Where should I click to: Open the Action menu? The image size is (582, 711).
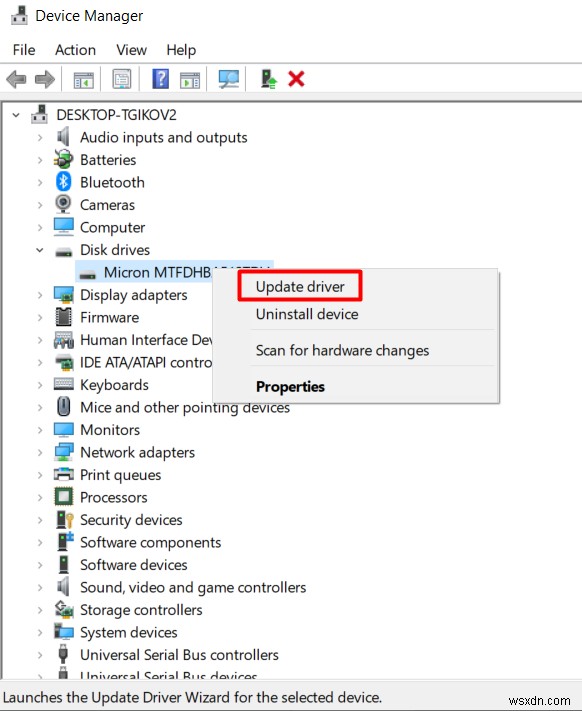pos(75,50)
